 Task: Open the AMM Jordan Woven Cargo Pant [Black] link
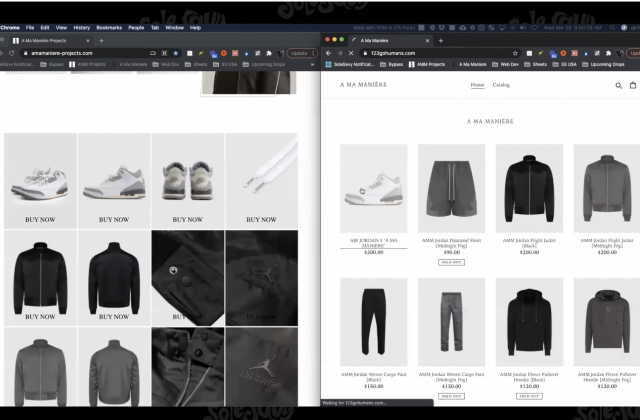[x=373, y=377]
